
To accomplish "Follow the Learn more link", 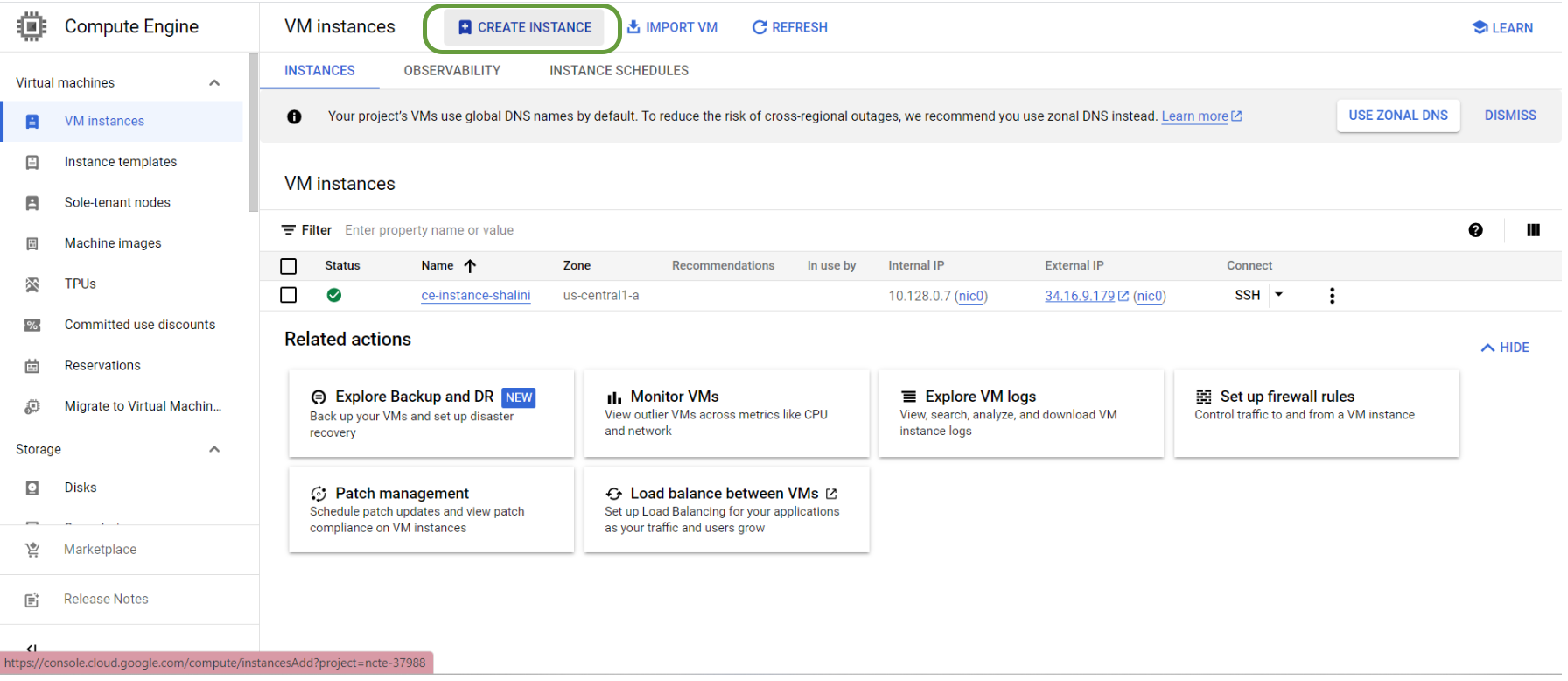I will coord(1201,116).
